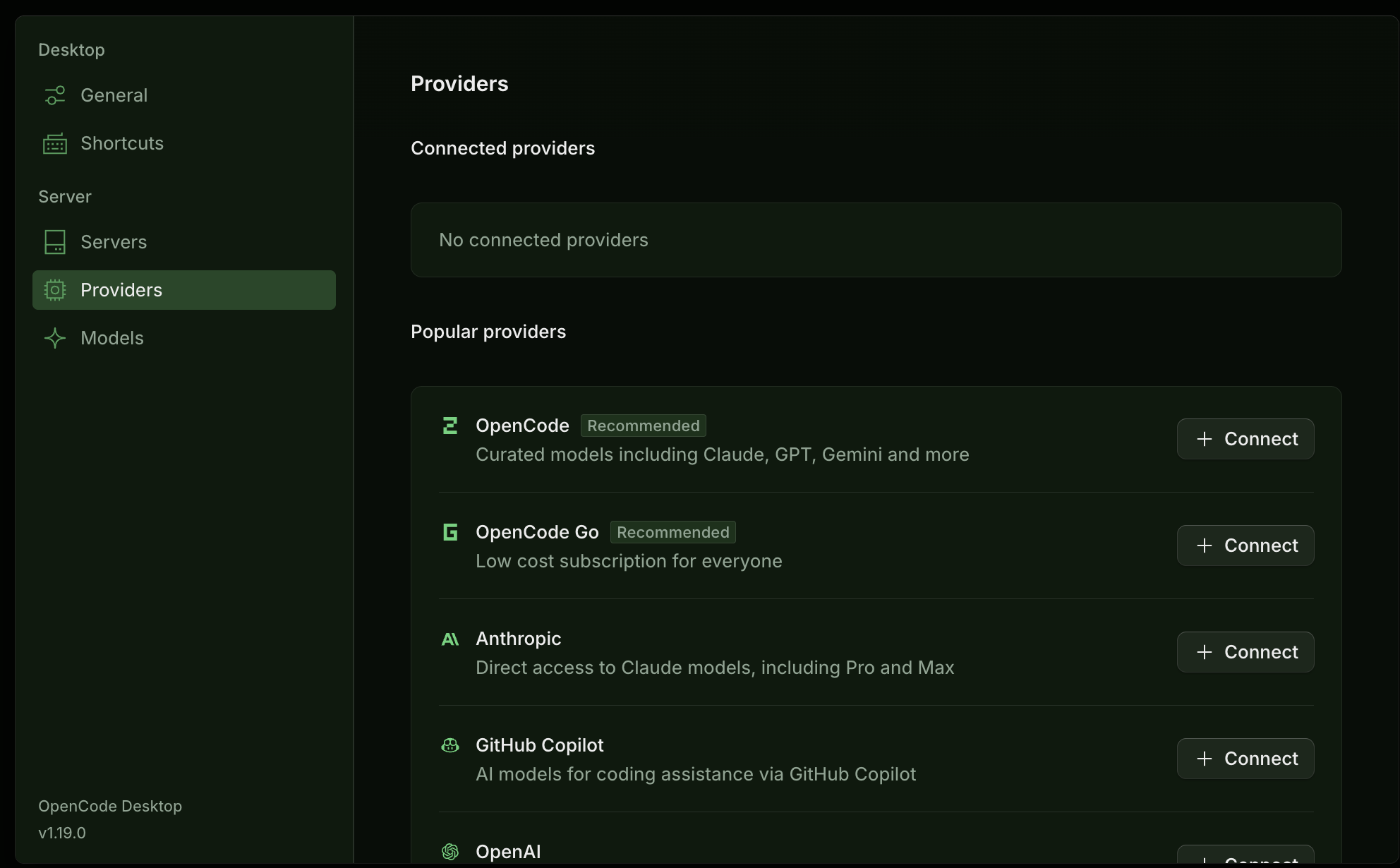Click the Recommended badge next to OpenCode Go
The width and height of the screenshot is (1400, 868).
coord(673,532)
